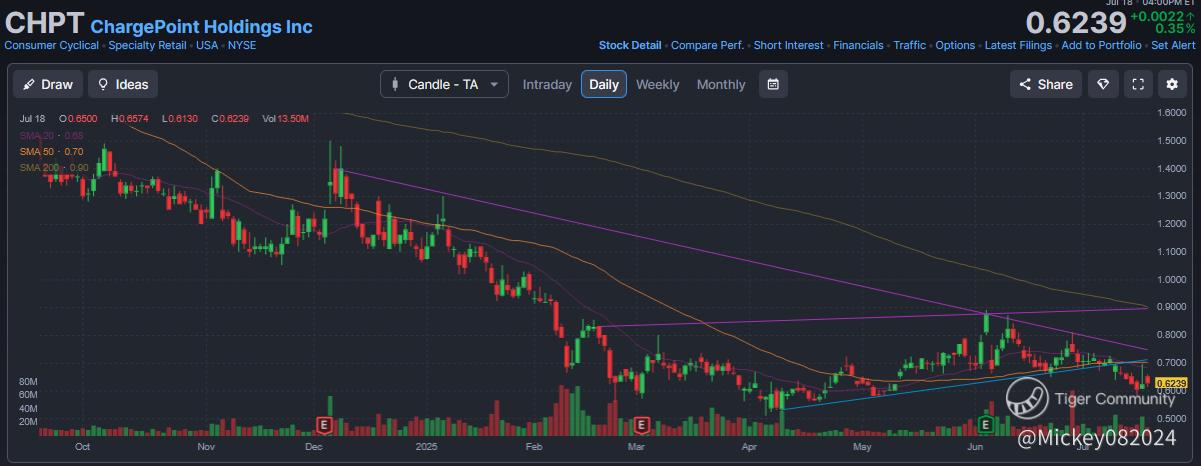1201x466 pixels.
Task: Open the ChargePoint Holdings Inc link
Action: coord(201,27)
